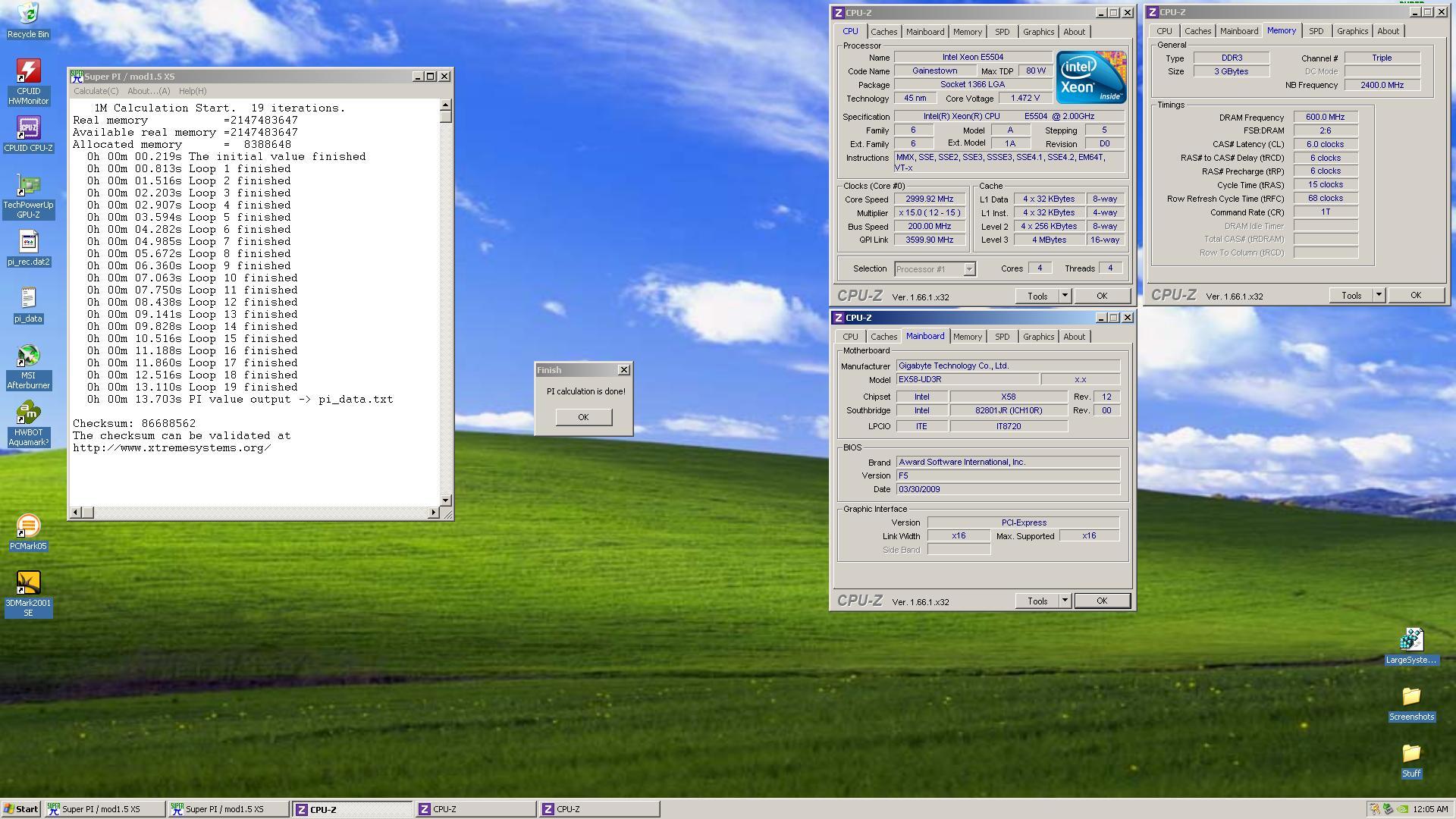Screen dimensions: 1456x819
Task: Click OK in Mainboard CPU-Z window
Action: tap(1102, 601)
